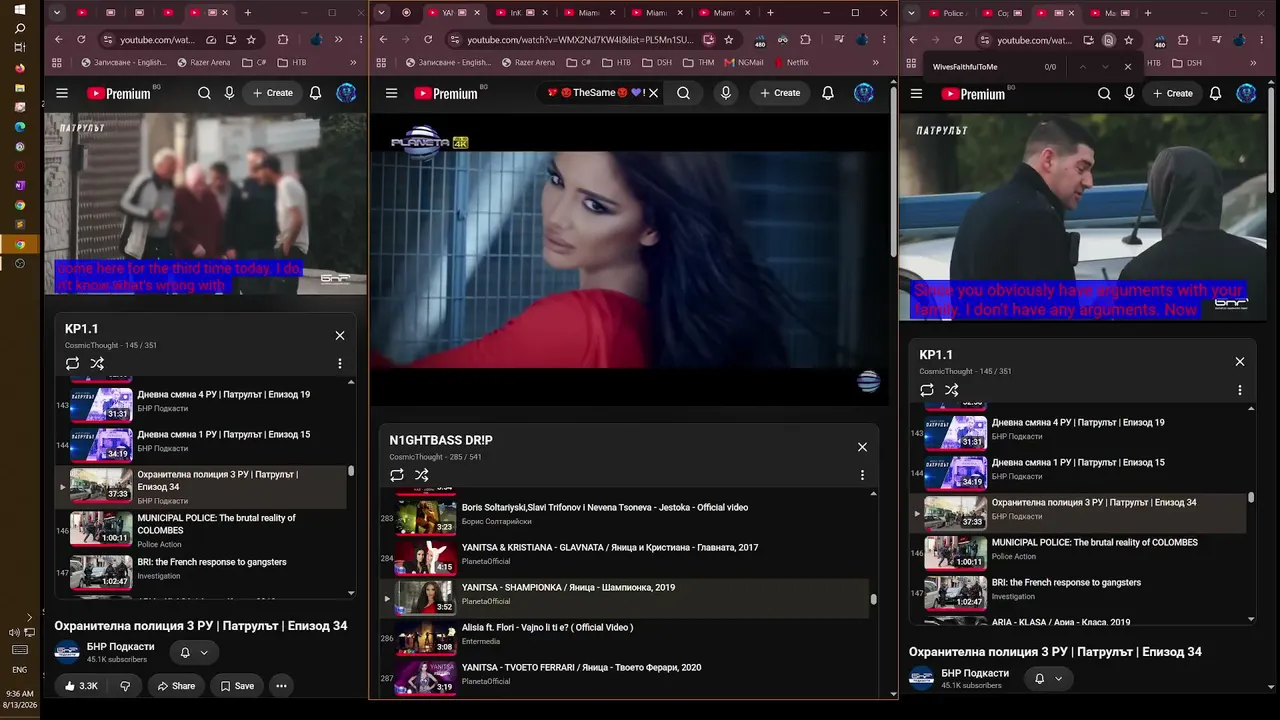Toggle shuffle for N1GHTBASS DR!P playlist
This screenshot has height=720, width=1280.
point(422,475)
